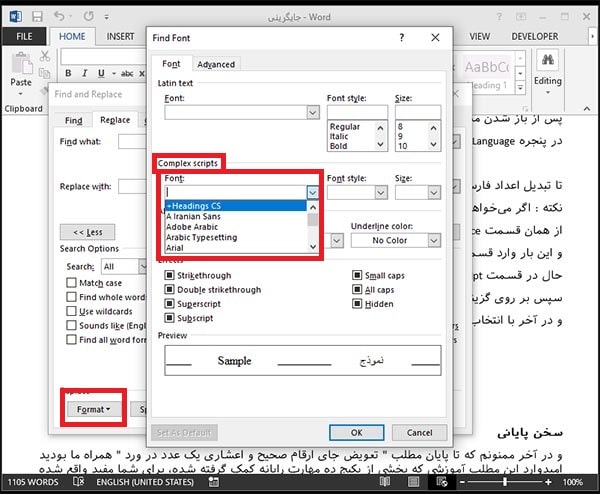
Task: Click Latin text Size input field
Action: coord(418,112)
